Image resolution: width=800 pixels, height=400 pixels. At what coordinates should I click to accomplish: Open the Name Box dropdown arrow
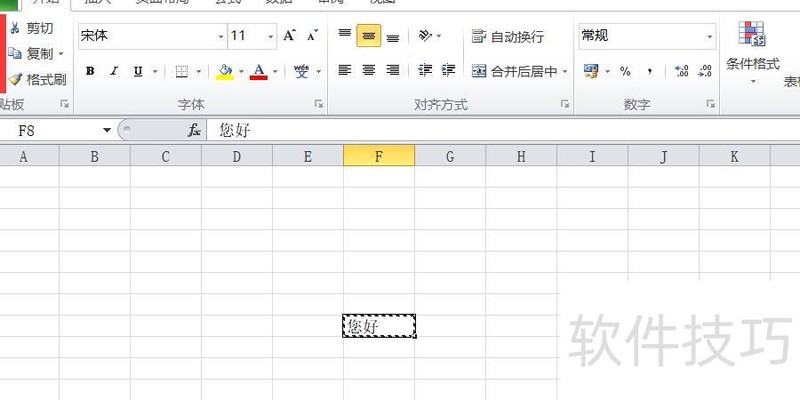107,131
